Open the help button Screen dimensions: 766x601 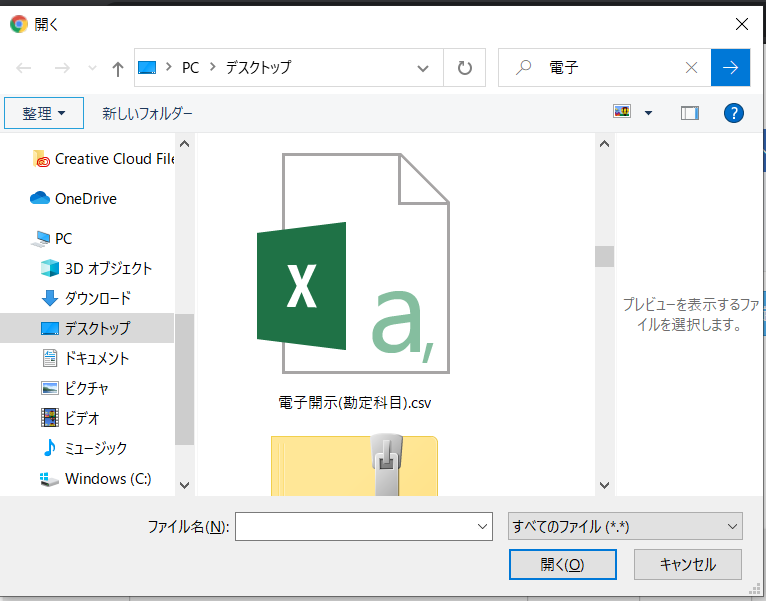coord(733,113)
